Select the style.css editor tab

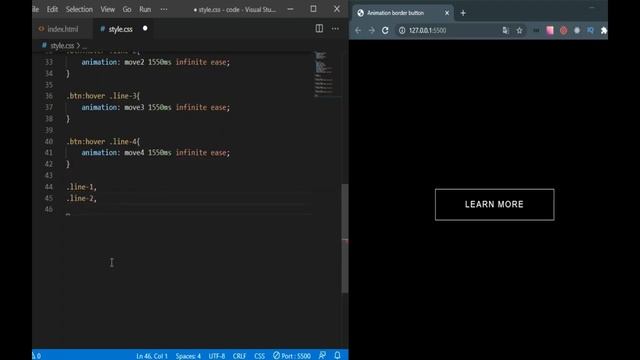click(120, 29)
